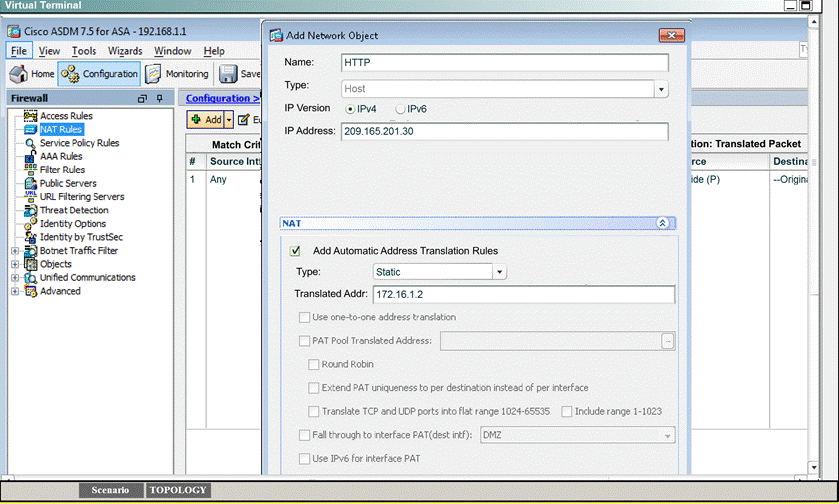Click the TOPOLOGY button at bottom
This screenshot has height=504, width=839.
pyautogui.click(x=178, y=490)
